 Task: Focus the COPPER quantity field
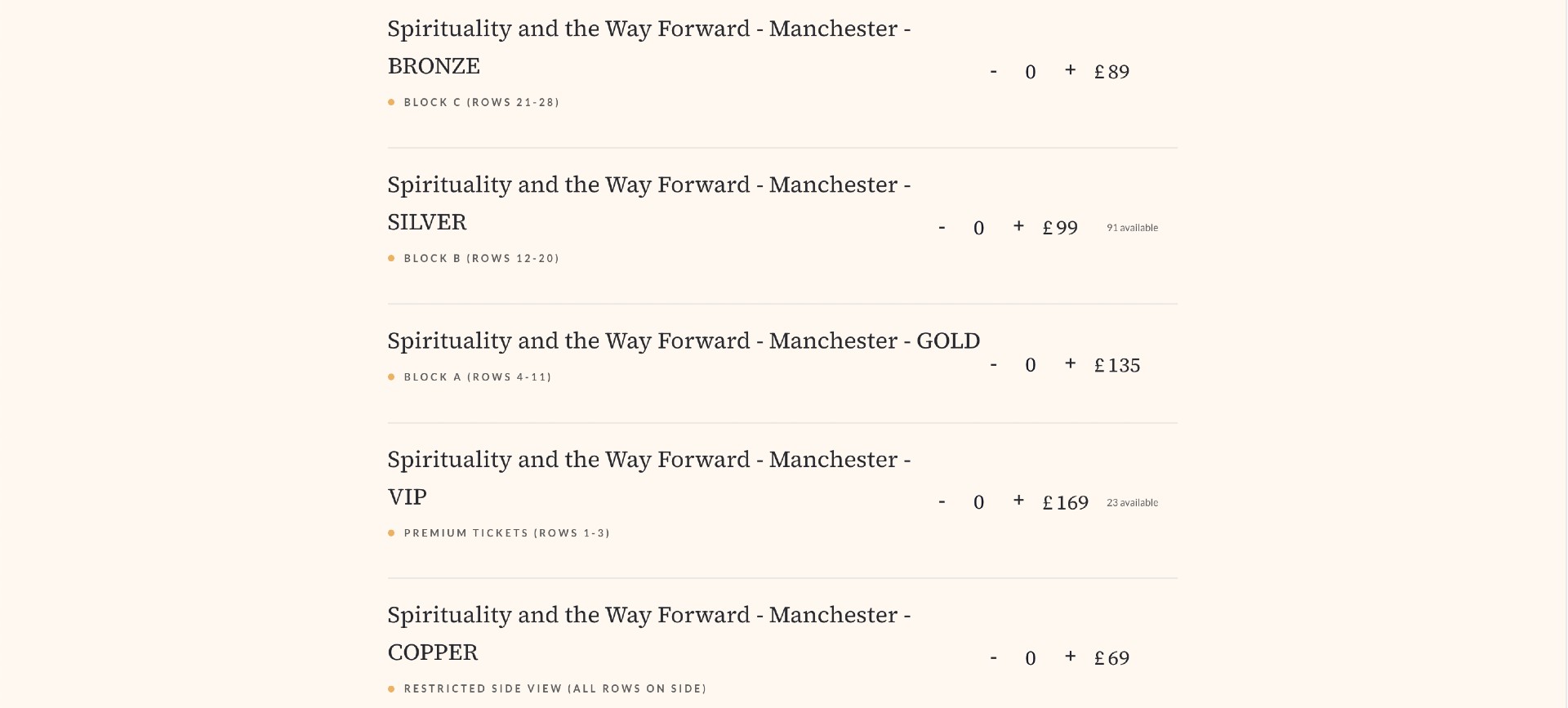coord(1031,658)
